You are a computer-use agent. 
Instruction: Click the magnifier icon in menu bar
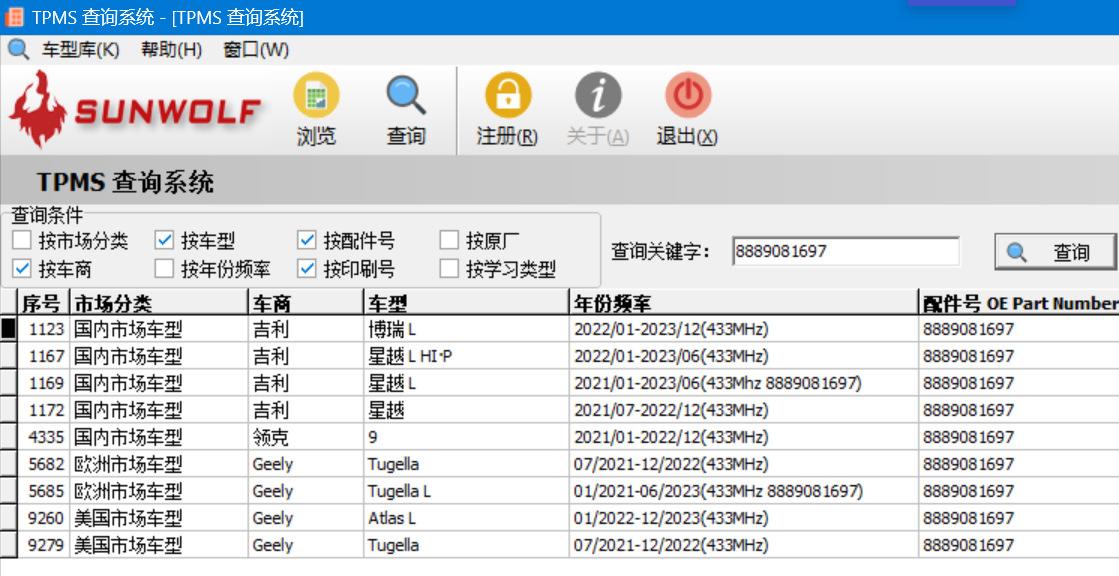tap(18, 49)
